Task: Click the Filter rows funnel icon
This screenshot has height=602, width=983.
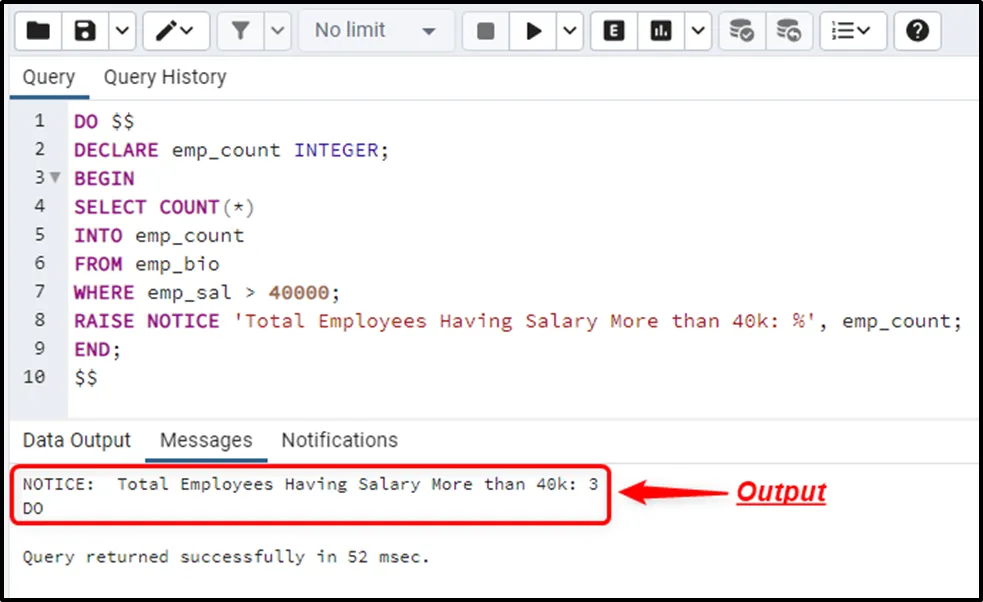Action: (240, 31)
